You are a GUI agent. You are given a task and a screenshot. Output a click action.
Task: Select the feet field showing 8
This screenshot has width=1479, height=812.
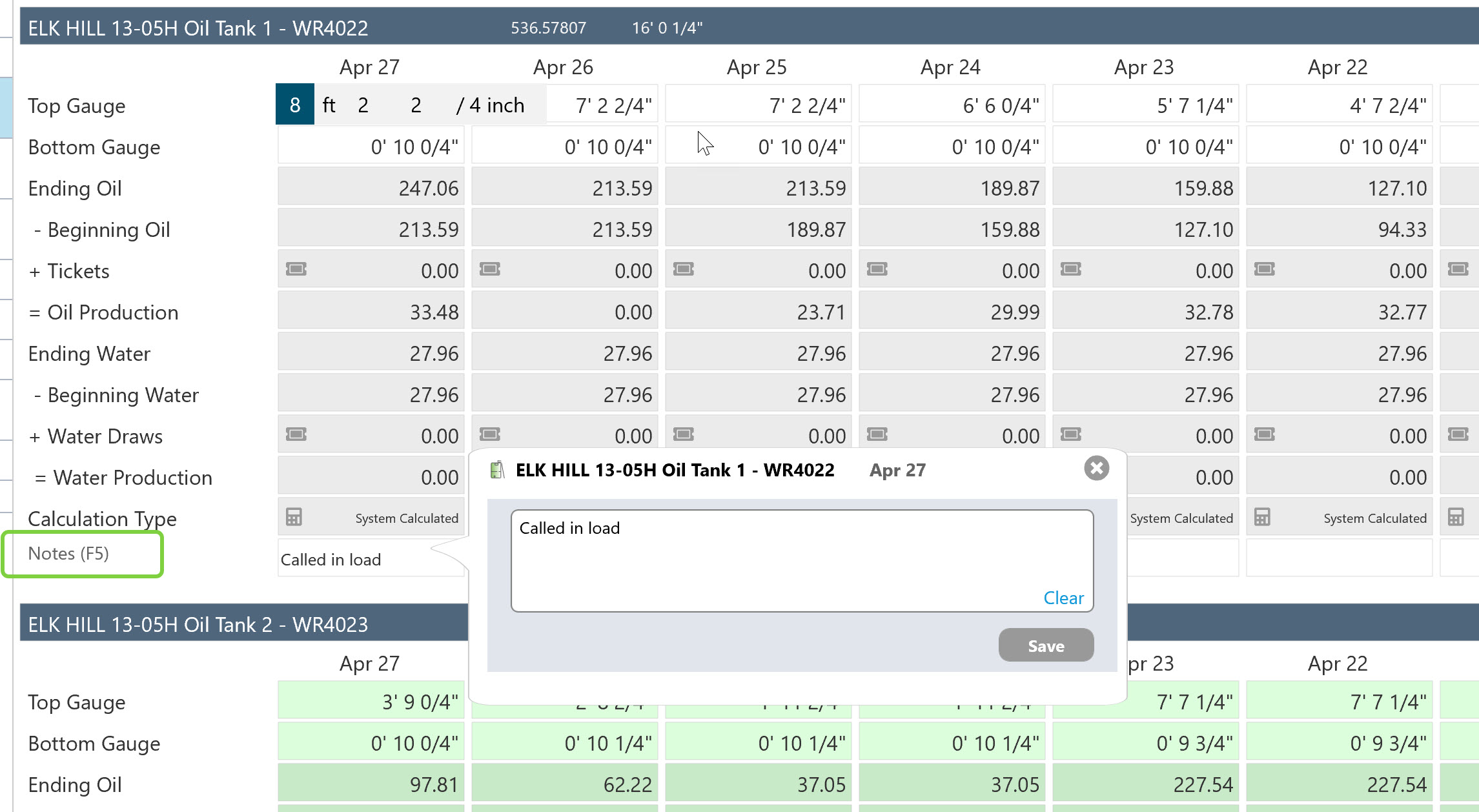click(x=295, y=105)
